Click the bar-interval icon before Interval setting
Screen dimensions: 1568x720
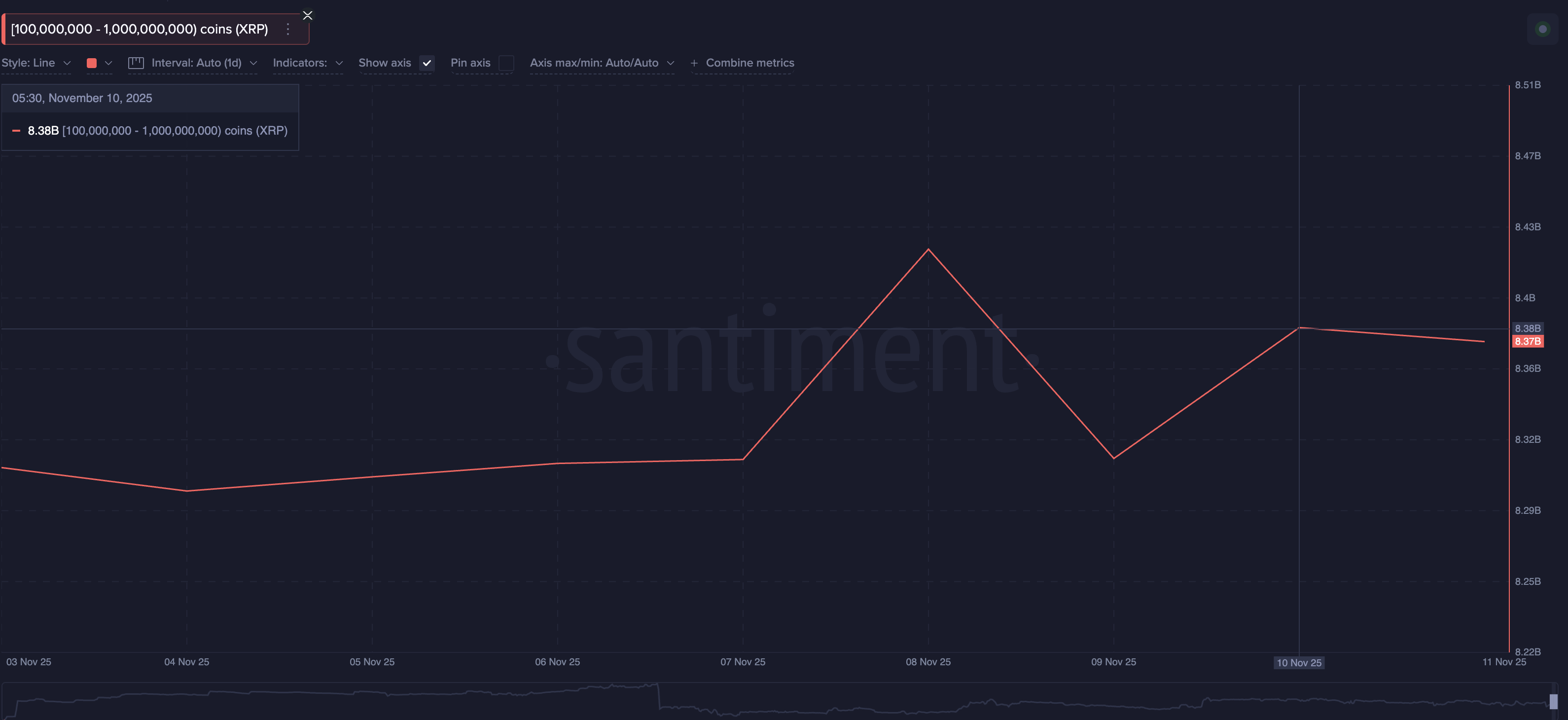click(x=136, y=63)
